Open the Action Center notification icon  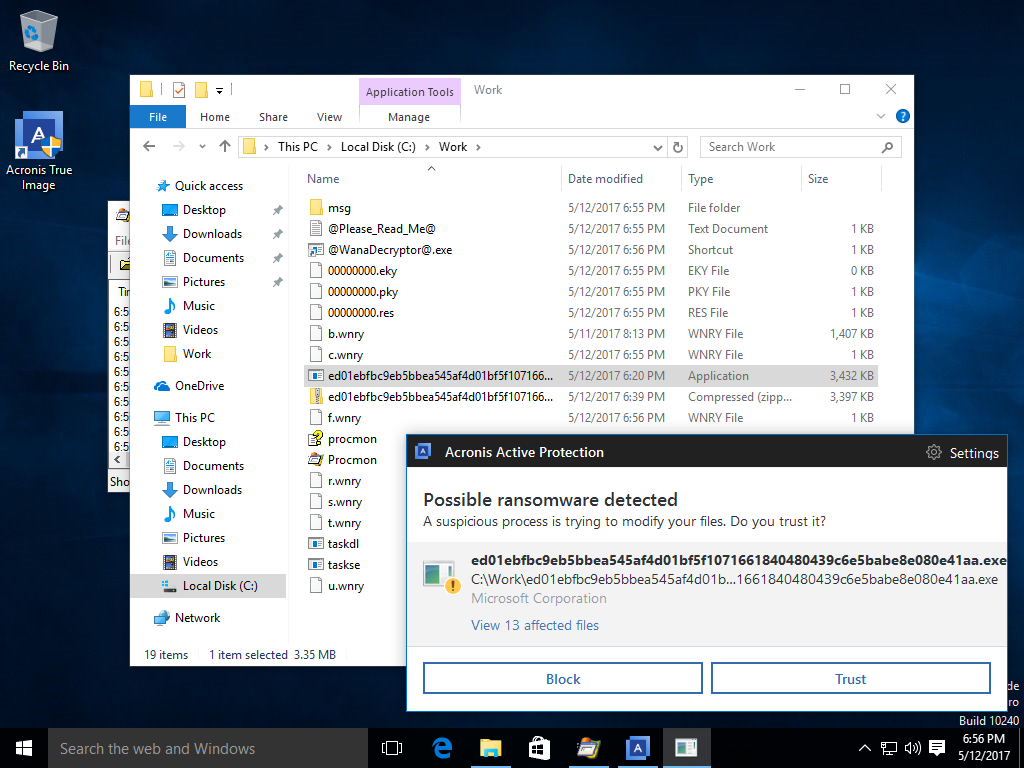(937, 748)
